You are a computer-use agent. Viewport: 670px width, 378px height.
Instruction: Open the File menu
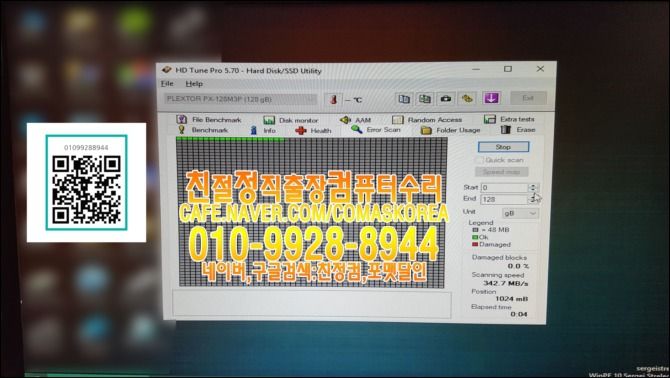pos(167,84)
